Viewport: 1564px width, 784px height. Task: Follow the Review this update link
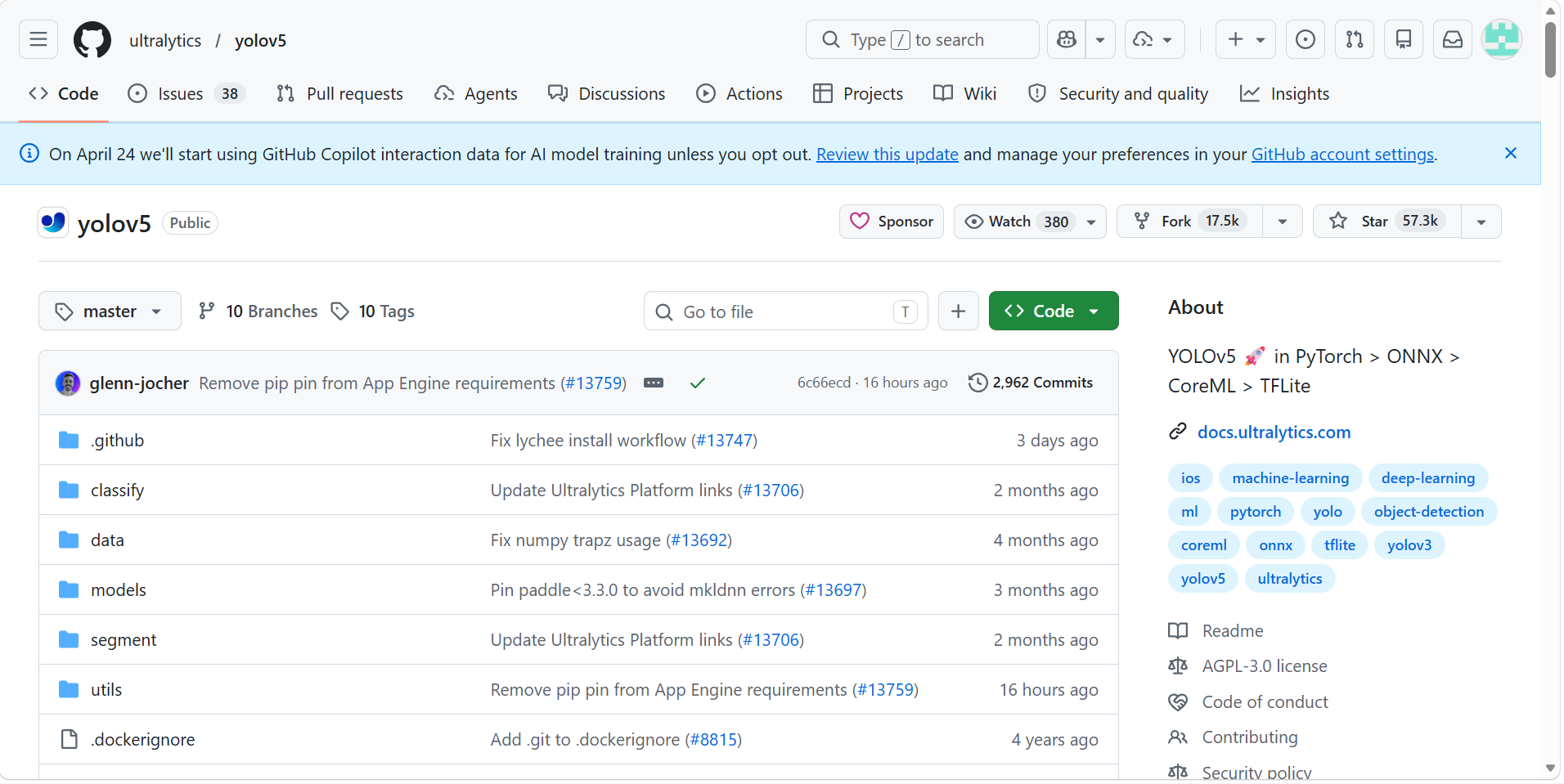click(x=888, y=155)
